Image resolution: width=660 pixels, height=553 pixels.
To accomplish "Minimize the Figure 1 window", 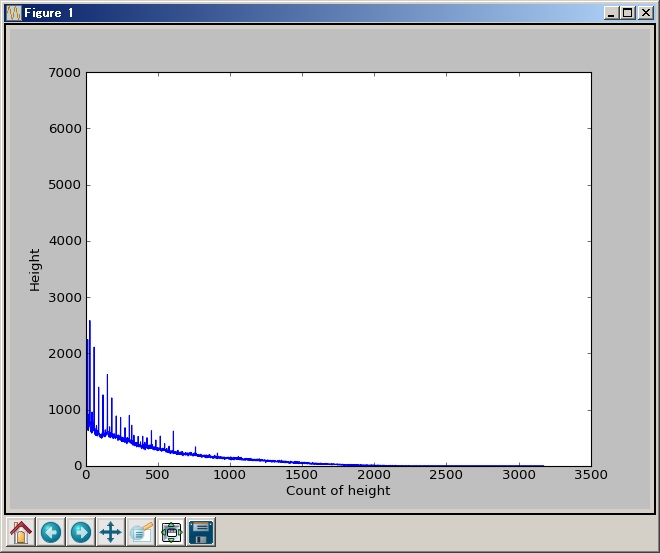I will 612,13.
